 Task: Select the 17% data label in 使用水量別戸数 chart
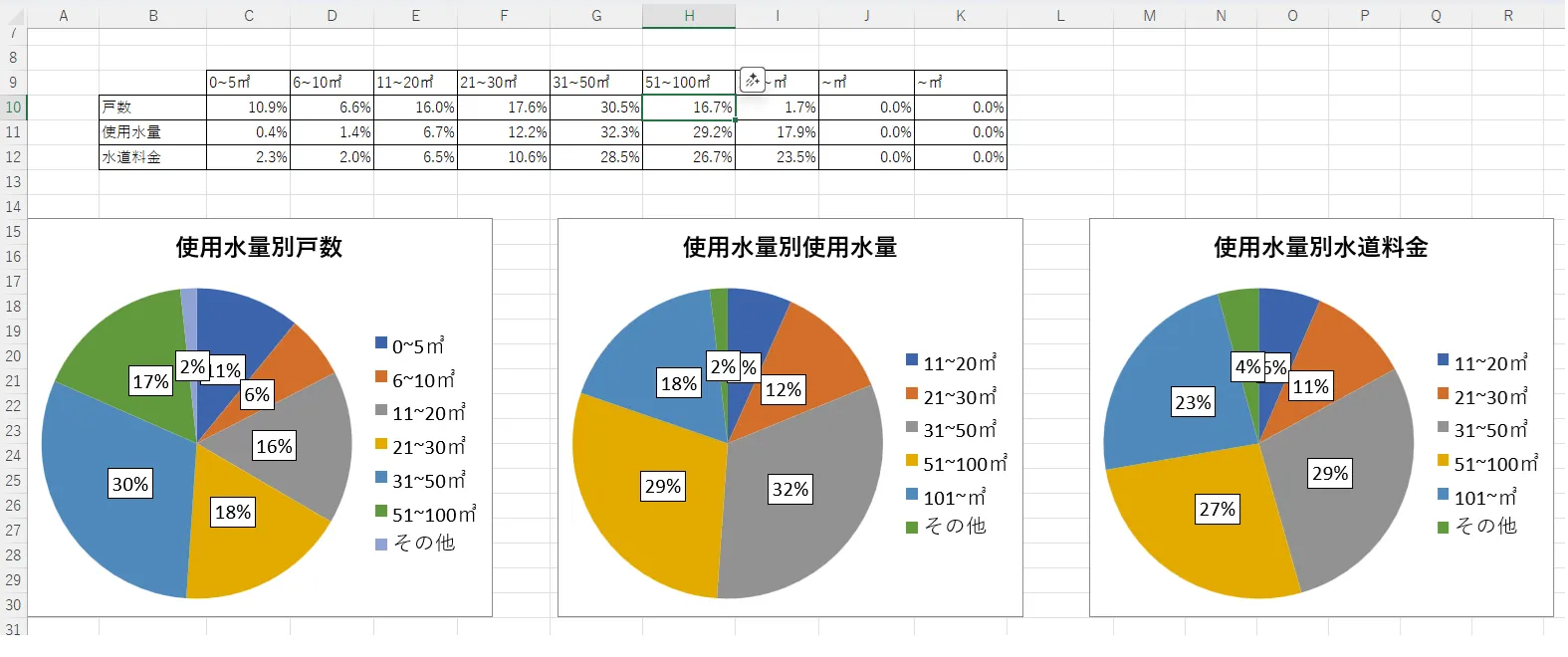[151, 381]
